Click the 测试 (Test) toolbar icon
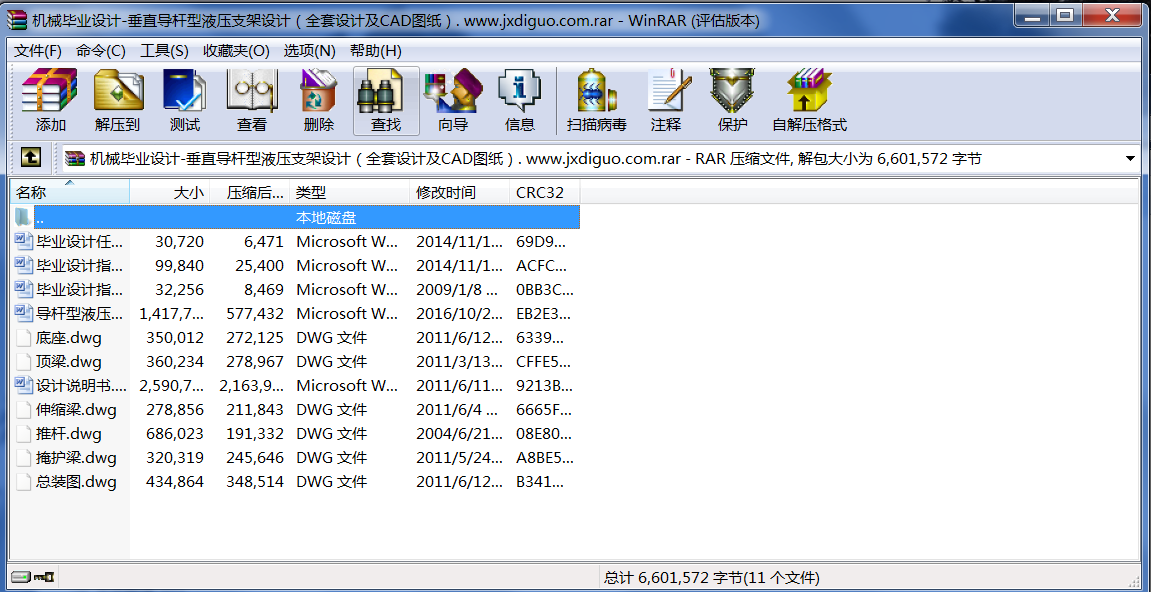The height and width of the screenshot is (592, 1151). coord(184,101)
